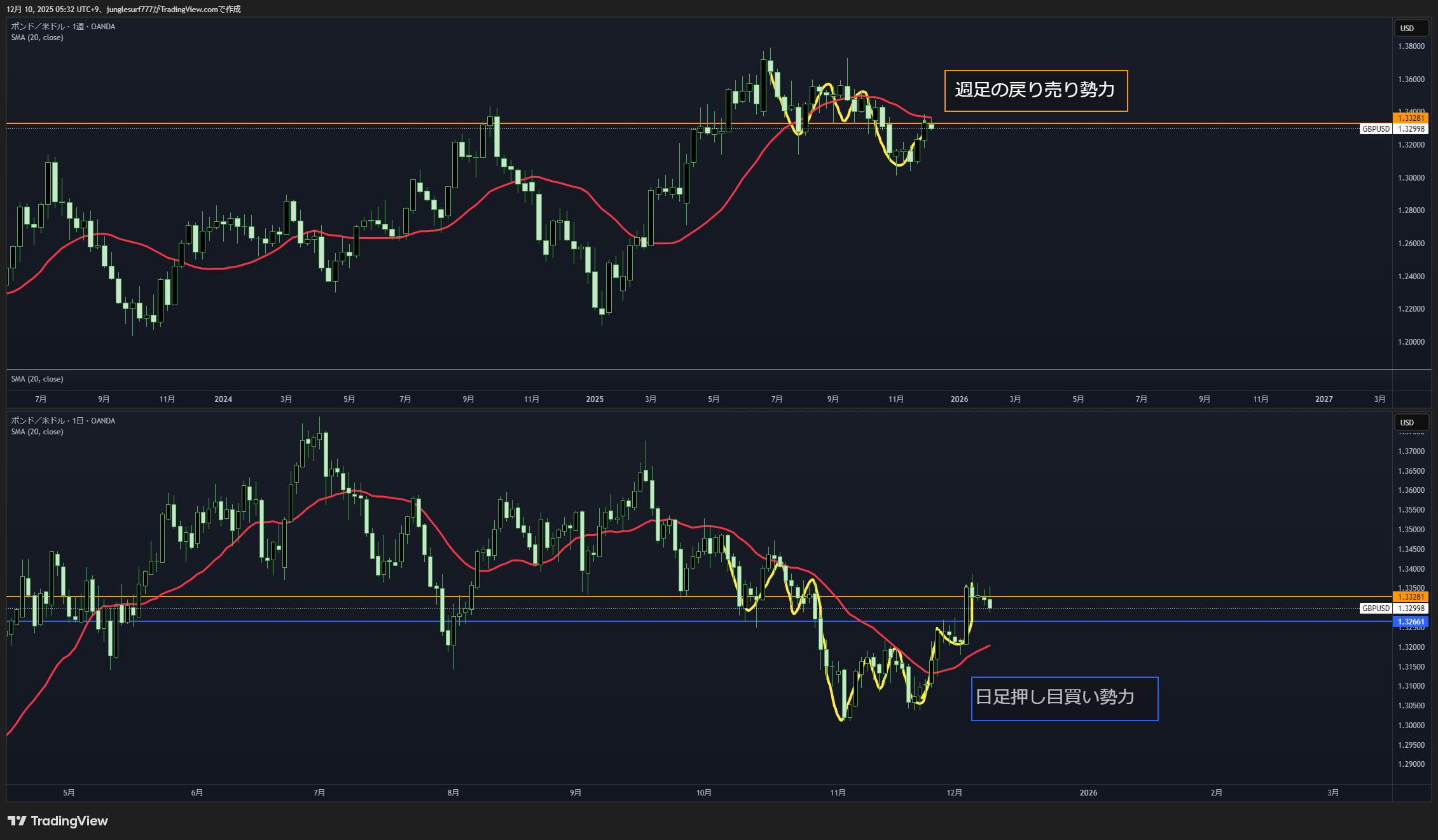Click the 1.38000 level on the weekly price scale

(1410, 46)
